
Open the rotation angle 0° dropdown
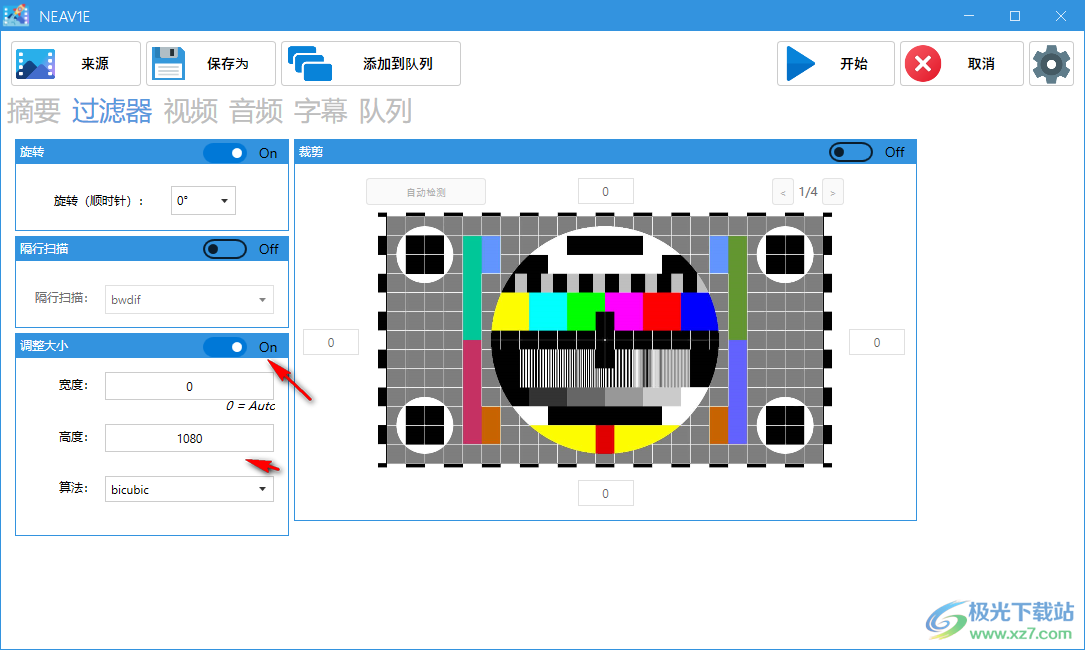(203, 201)
